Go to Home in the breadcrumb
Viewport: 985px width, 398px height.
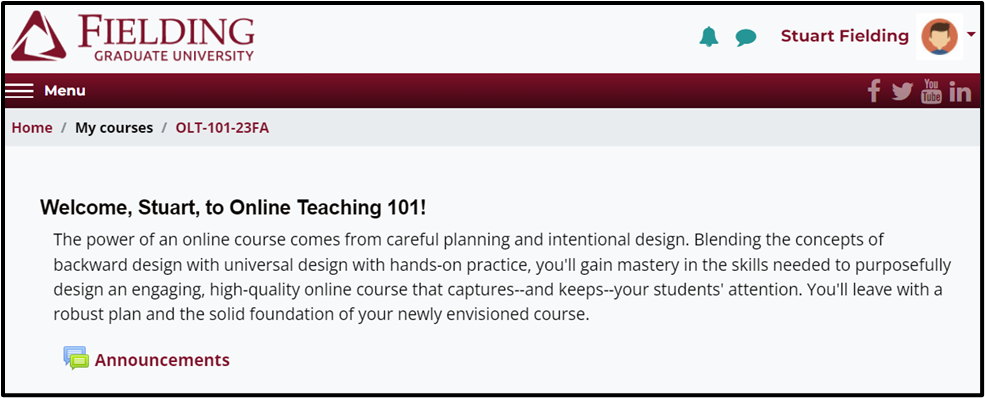pyautogui.click(x=32, y=128)
